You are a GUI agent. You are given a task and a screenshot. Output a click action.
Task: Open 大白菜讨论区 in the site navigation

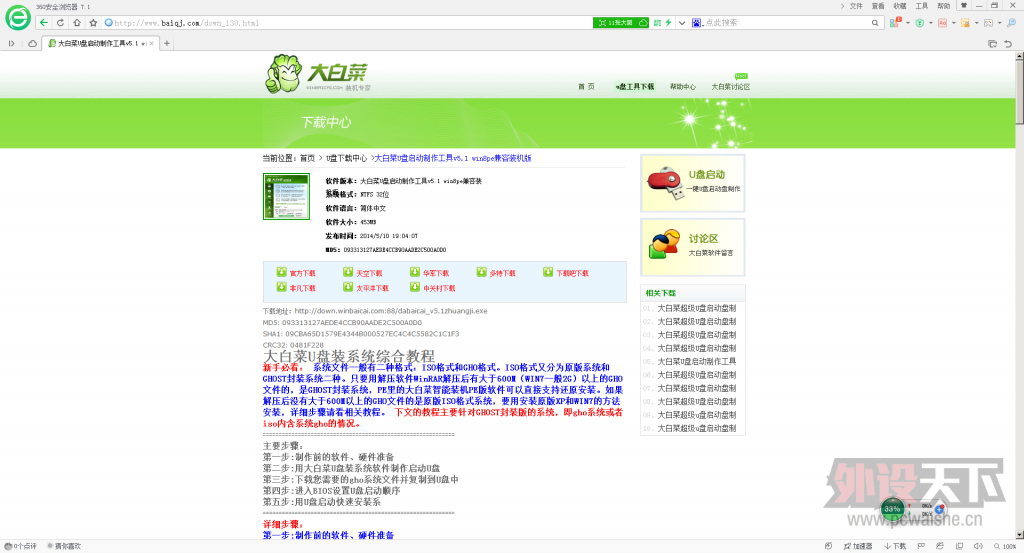[730, 86]
